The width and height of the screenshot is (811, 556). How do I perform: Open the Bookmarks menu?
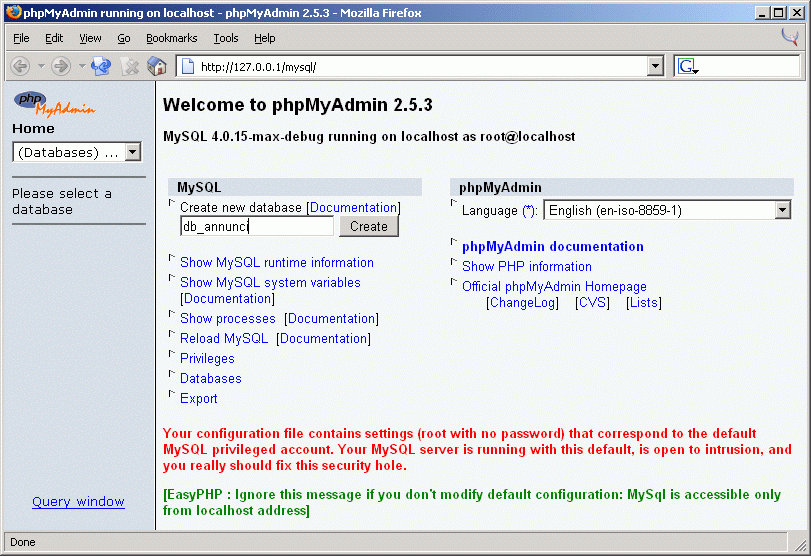point(172,38)
